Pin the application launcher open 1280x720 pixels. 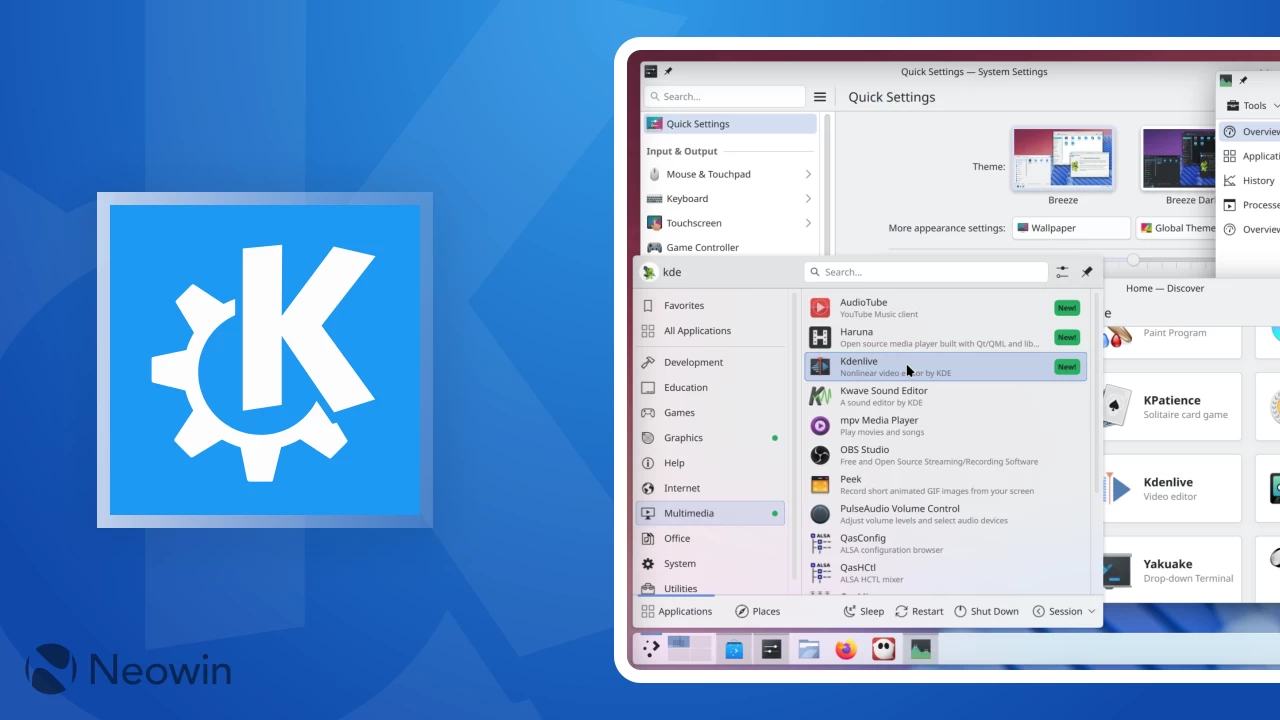tap(1087, 271)
